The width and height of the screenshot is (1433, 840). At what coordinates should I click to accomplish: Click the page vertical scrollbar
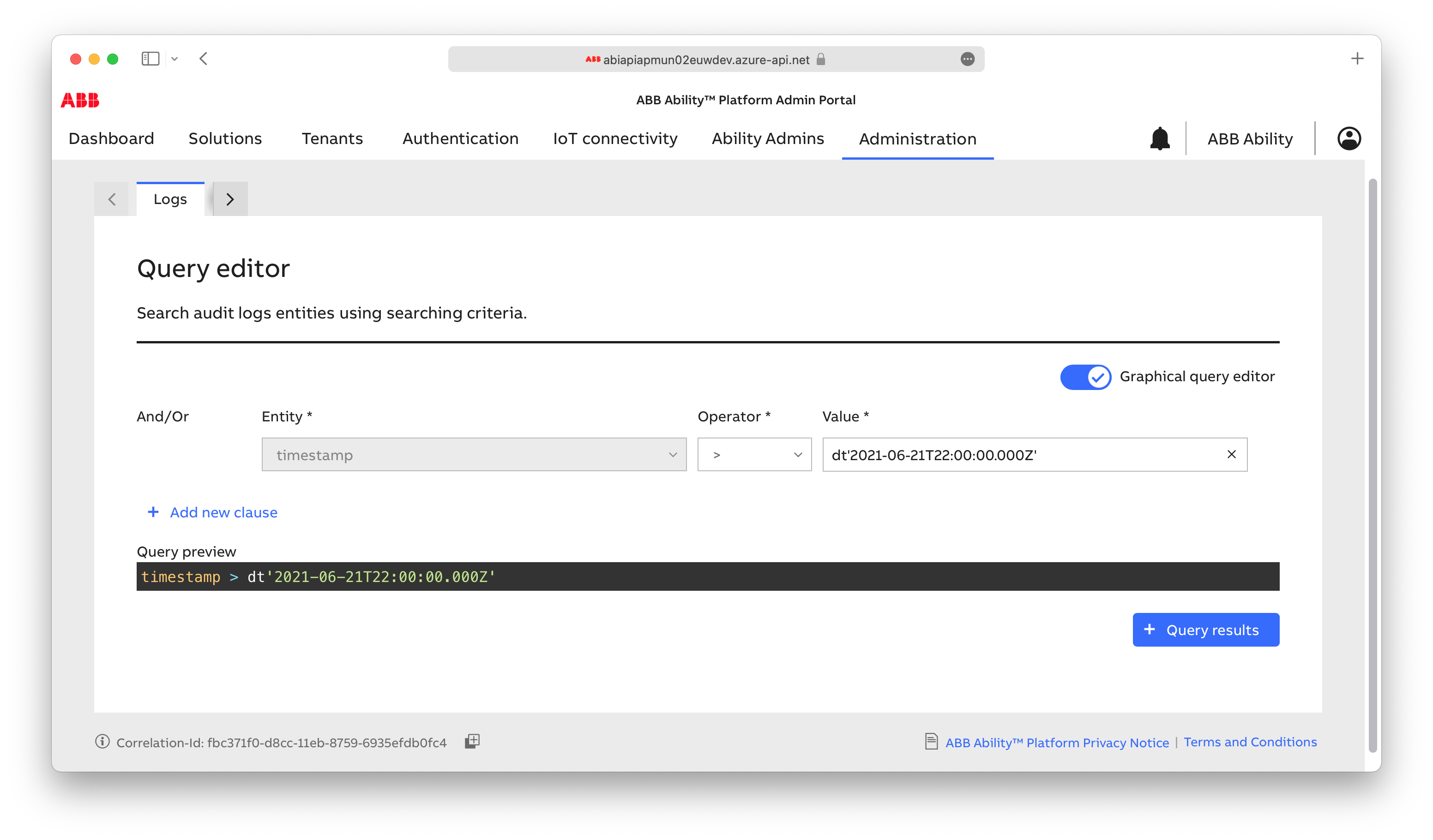click(1372, 466)
